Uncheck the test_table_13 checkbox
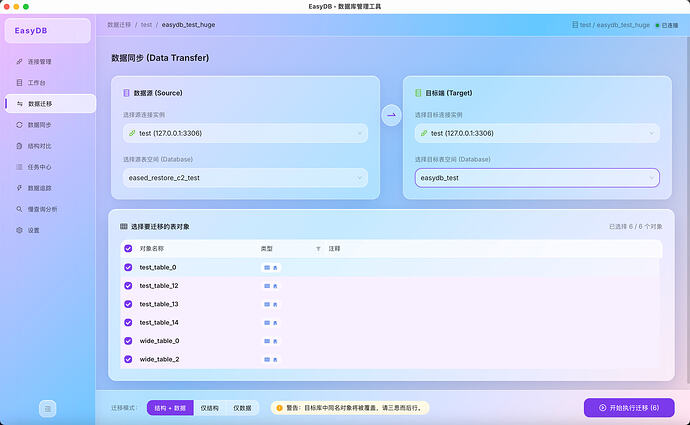 tap(128, 304)
